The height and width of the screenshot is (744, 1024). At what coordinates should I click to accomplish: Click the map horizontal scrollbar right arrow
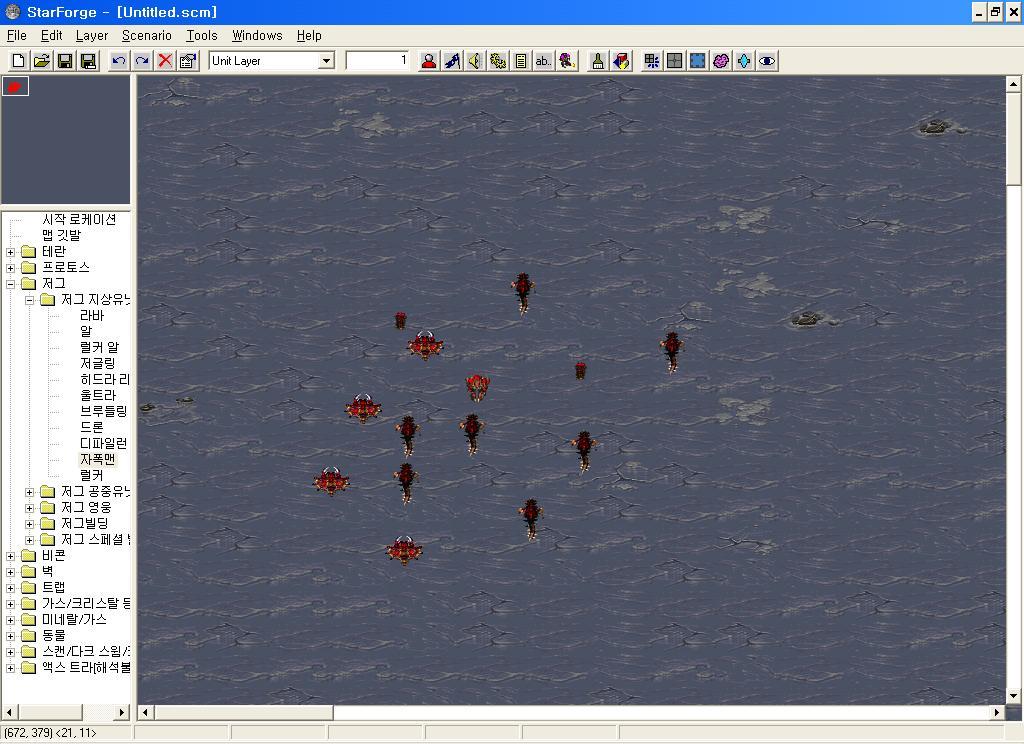(997, 712)
